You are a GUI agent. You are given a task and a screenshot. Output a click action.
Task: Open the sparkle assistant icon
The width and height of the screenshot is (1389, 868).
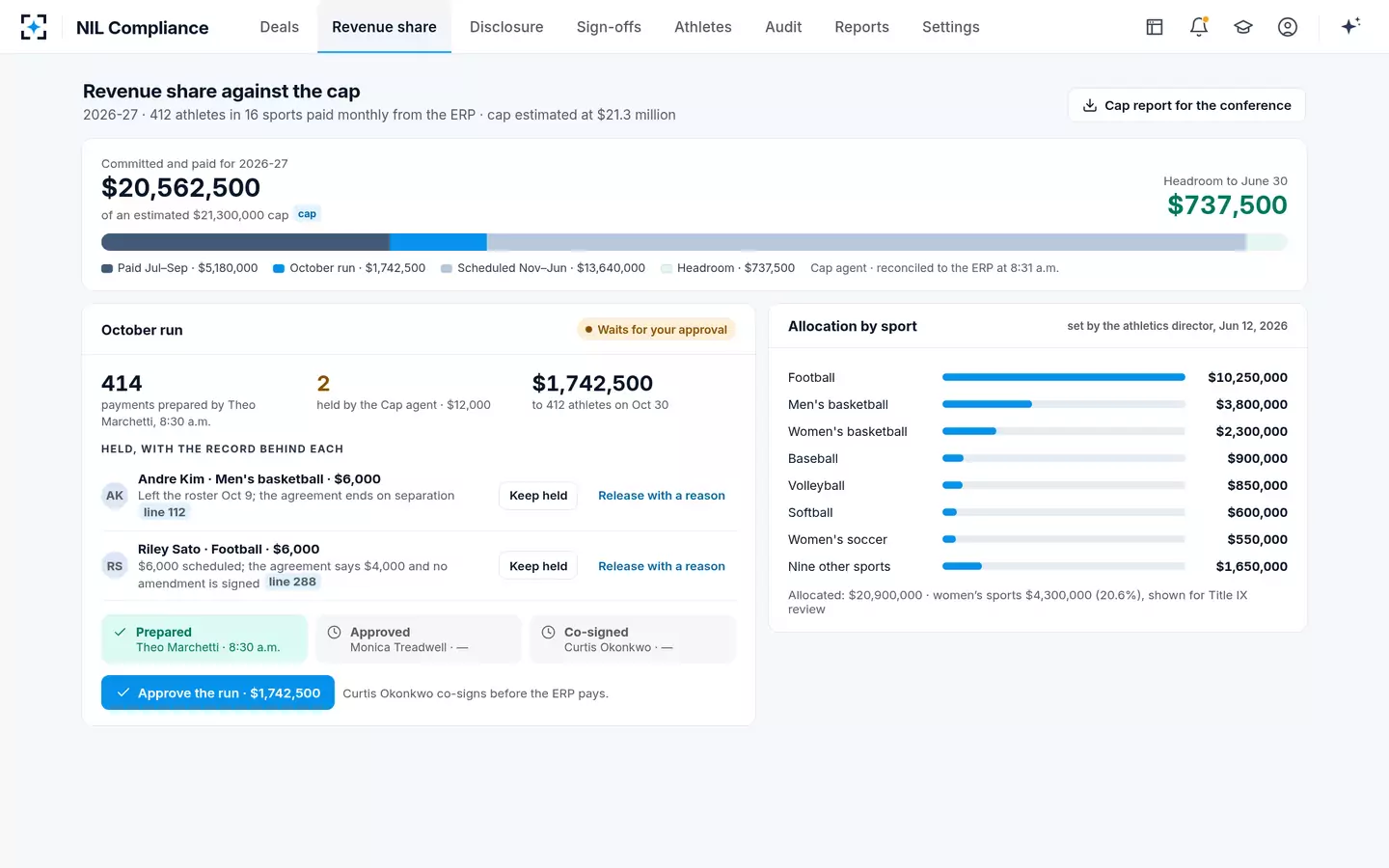(x=1350, y=26)
